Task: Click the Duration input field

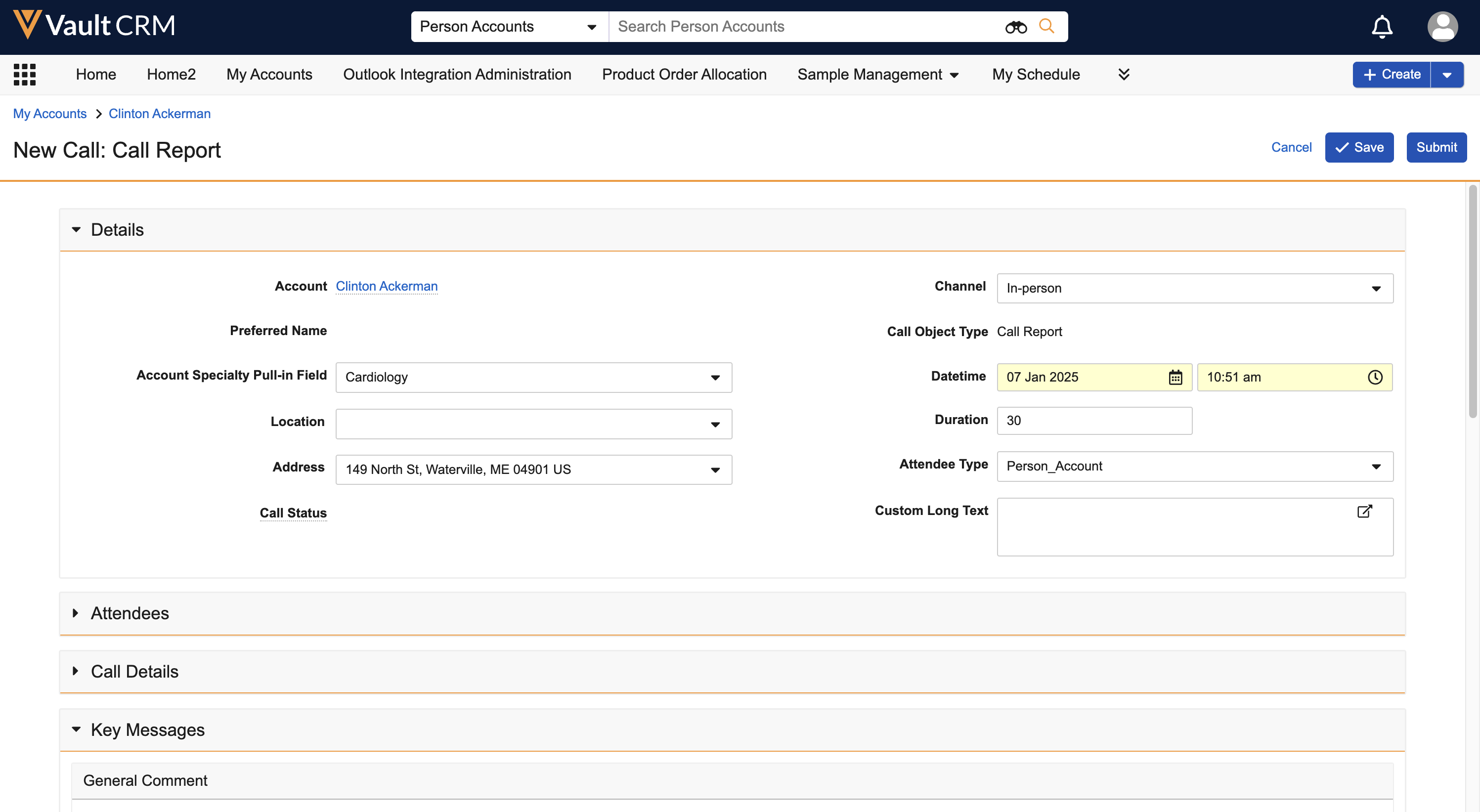Action: [1094, 421]
